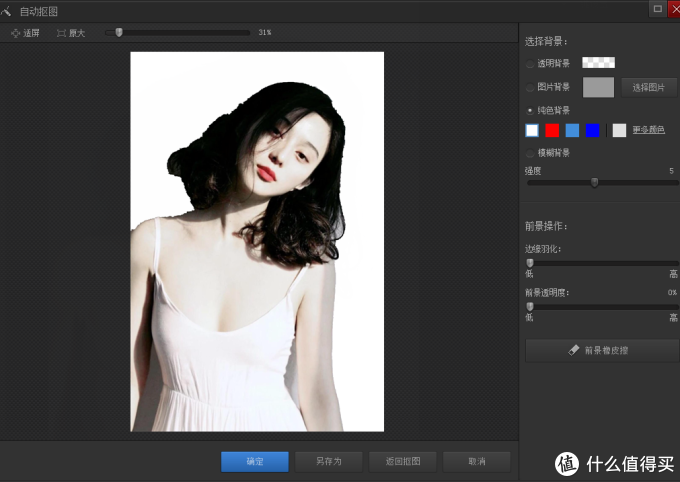Viewport: 680px width, 482px height.
Task: Open the 更多颜色 link
Action: pyautogui.click(x=648, y=130)
